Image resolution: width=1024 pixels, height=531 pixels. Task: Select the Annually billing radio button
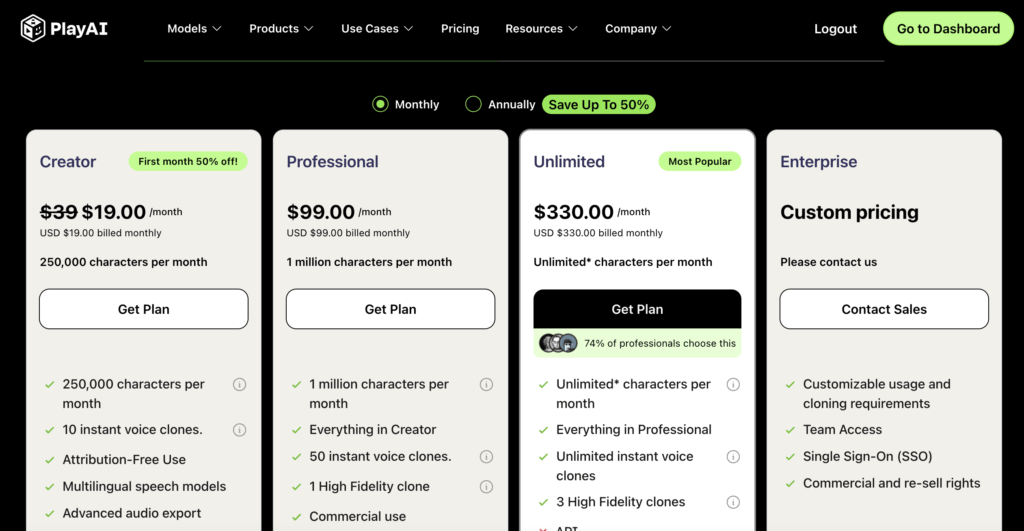[474, 104]
